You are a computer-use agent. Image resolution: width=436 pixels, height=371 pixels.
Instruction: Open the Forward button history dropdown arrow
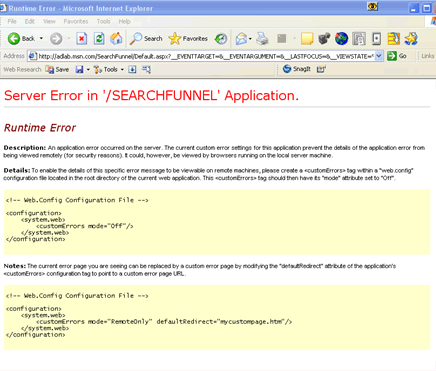69,39
